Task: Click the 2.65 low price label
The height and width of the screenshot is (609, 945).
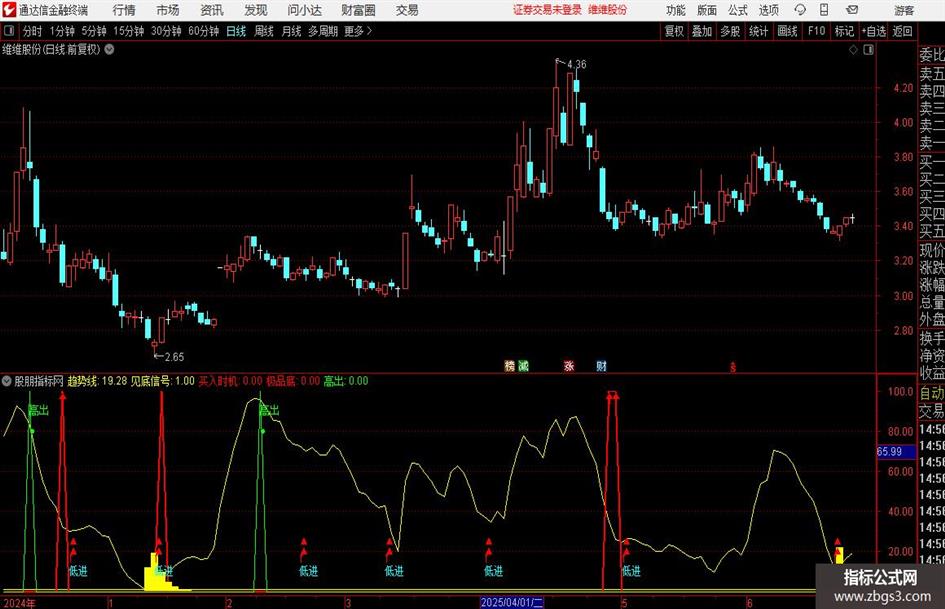Action: pos(174,357)
